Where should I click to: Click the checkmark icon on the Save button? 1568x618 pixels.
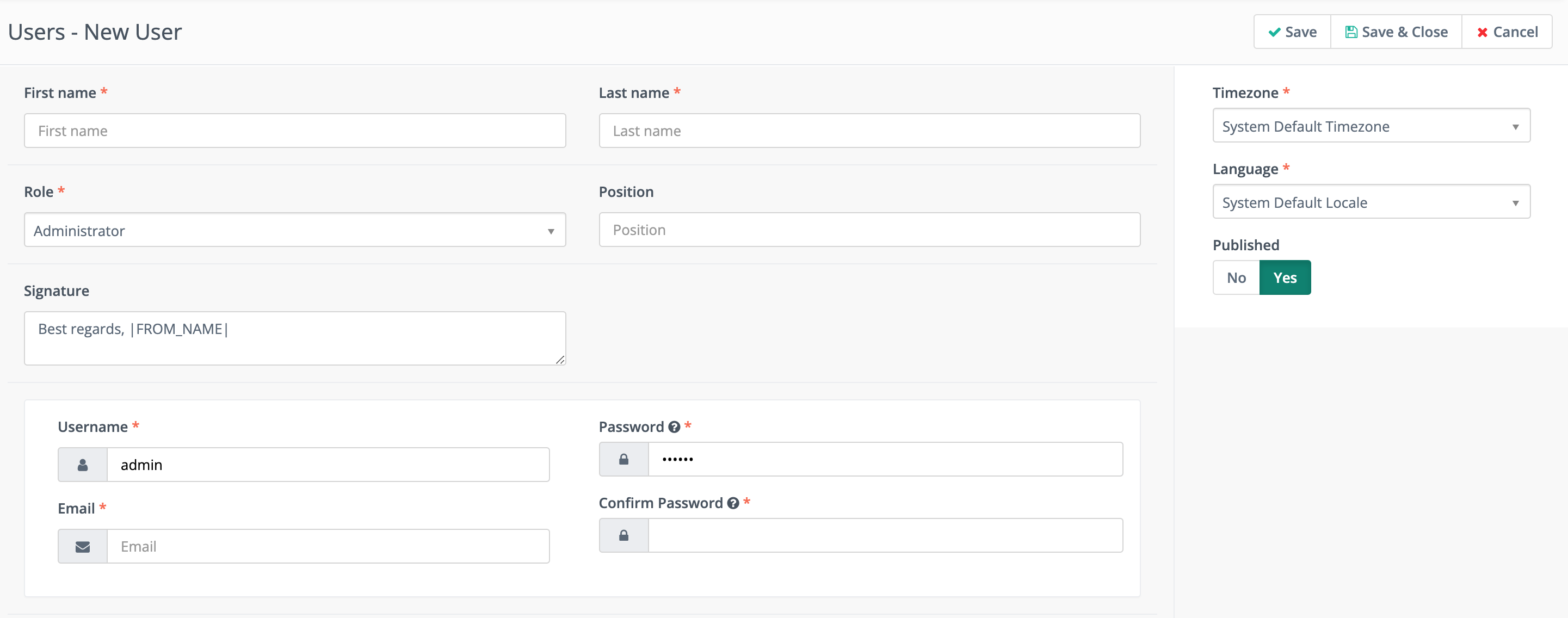click(1275, 32)
